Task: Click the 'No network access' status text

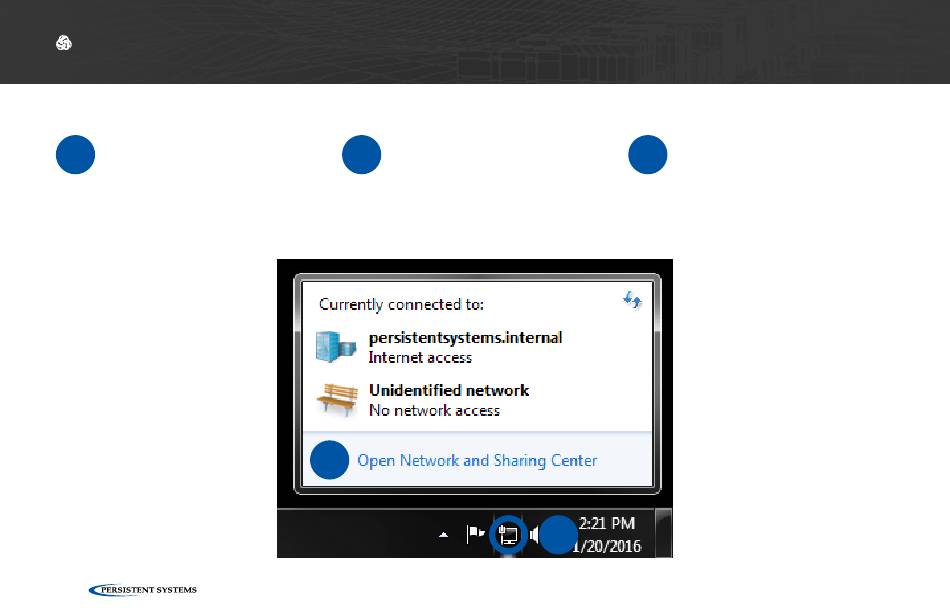Action: point(434,410)
